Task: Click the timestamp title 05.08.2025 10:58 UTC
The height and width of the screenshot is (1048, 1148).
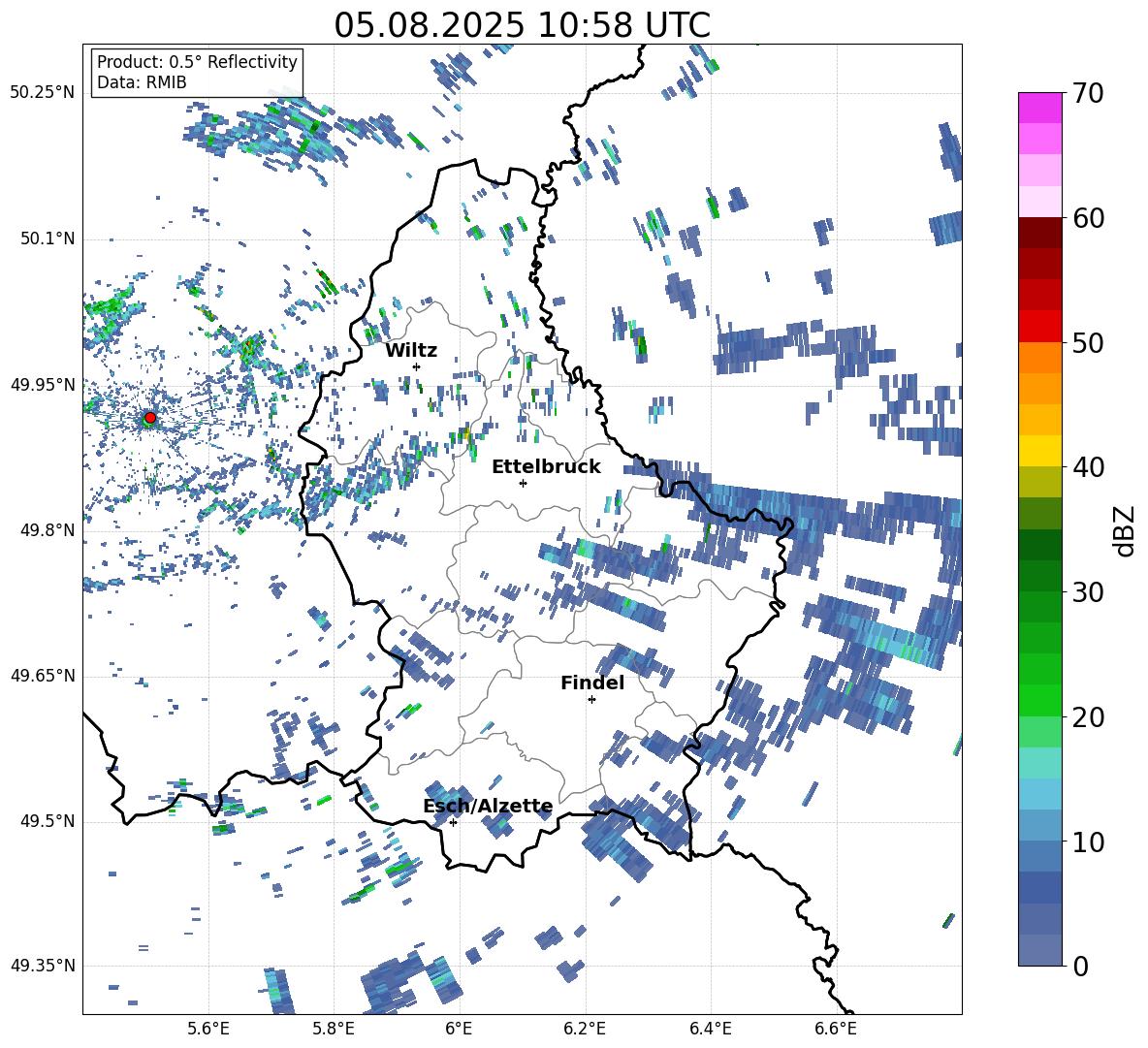Action: coord(522,25)
